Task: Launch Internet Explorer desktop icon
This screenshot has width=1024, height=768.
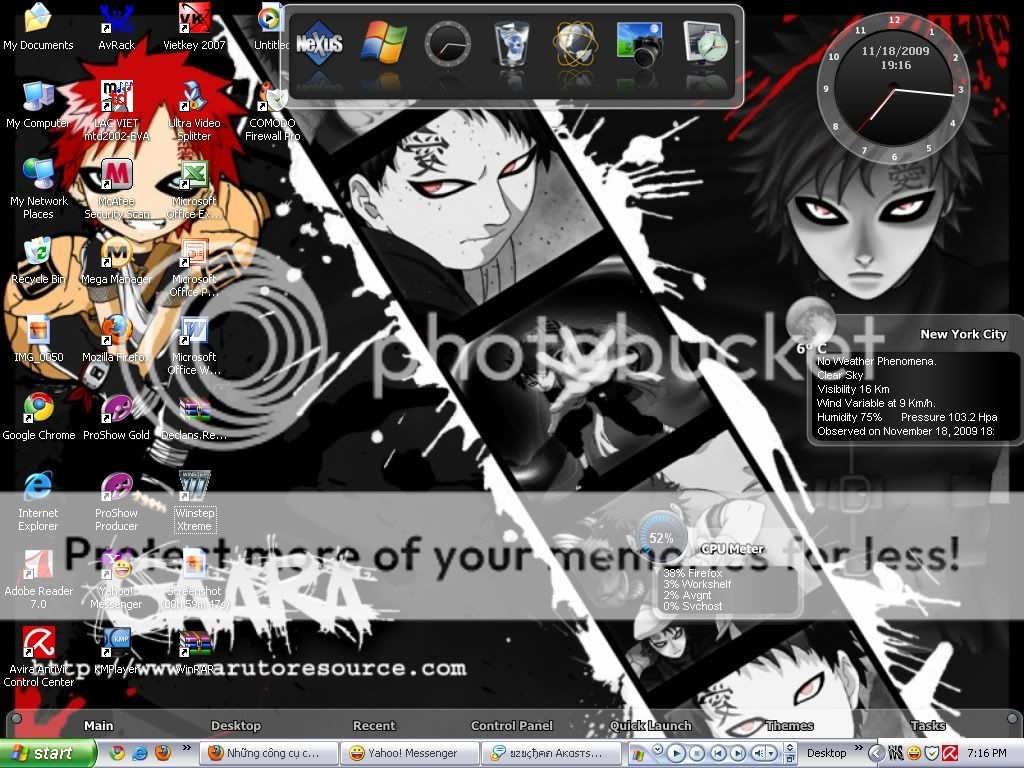Action: pos(38,502)
